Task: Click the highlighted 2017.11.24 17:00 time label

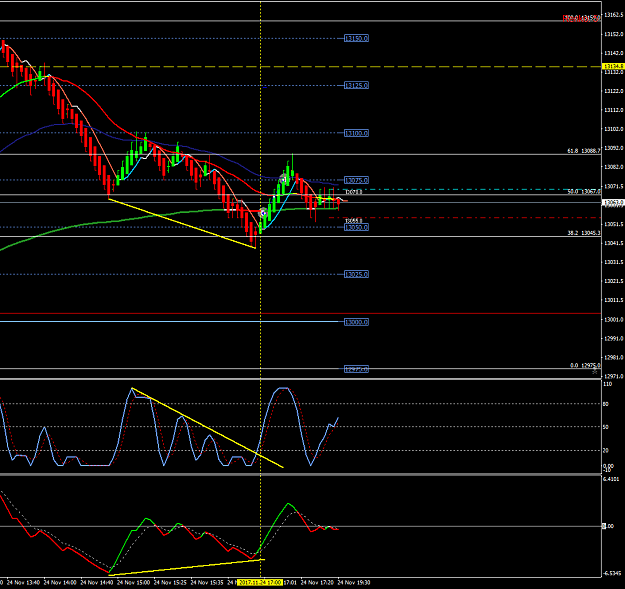Action: (x=260, y=583)
